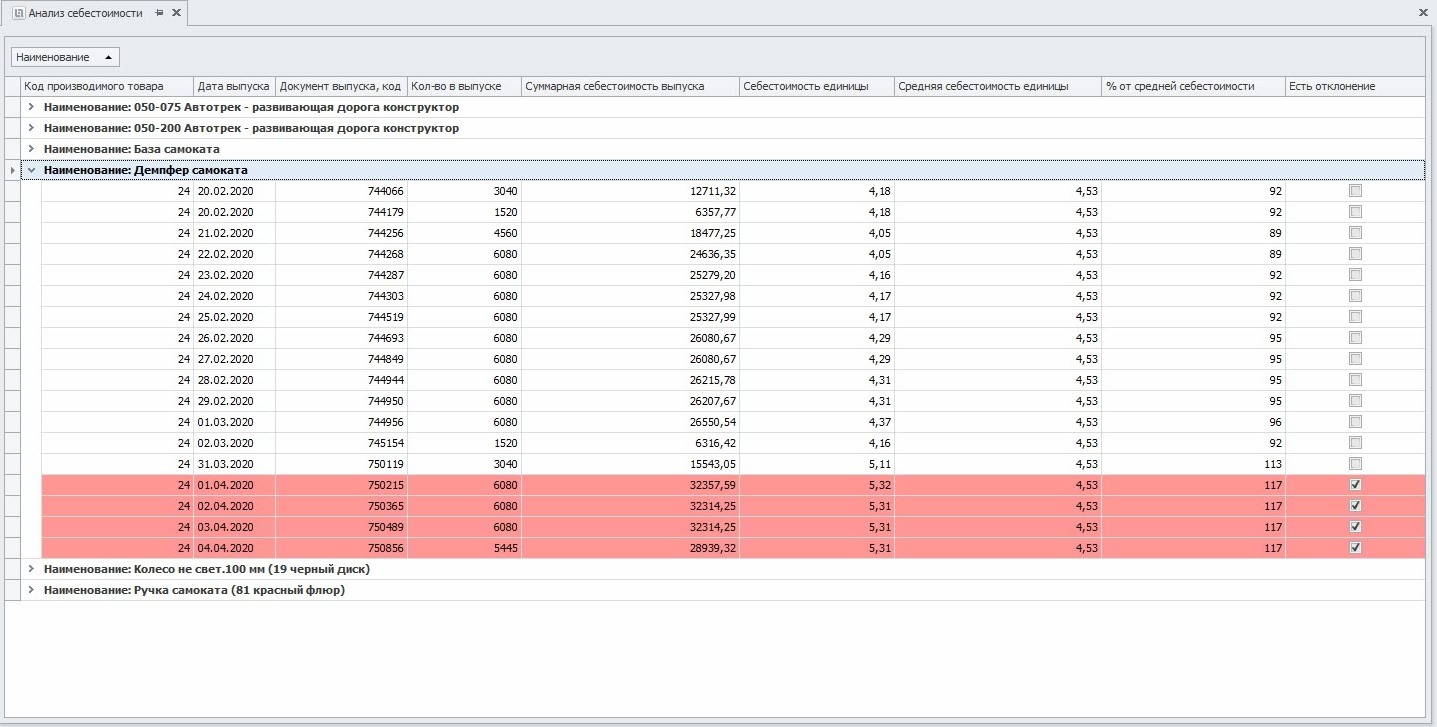The width and height of the screenshot is (1437, 727).
Task: Tick the deviation checkbox for document 744066
Action: [x=1355, y=191]
